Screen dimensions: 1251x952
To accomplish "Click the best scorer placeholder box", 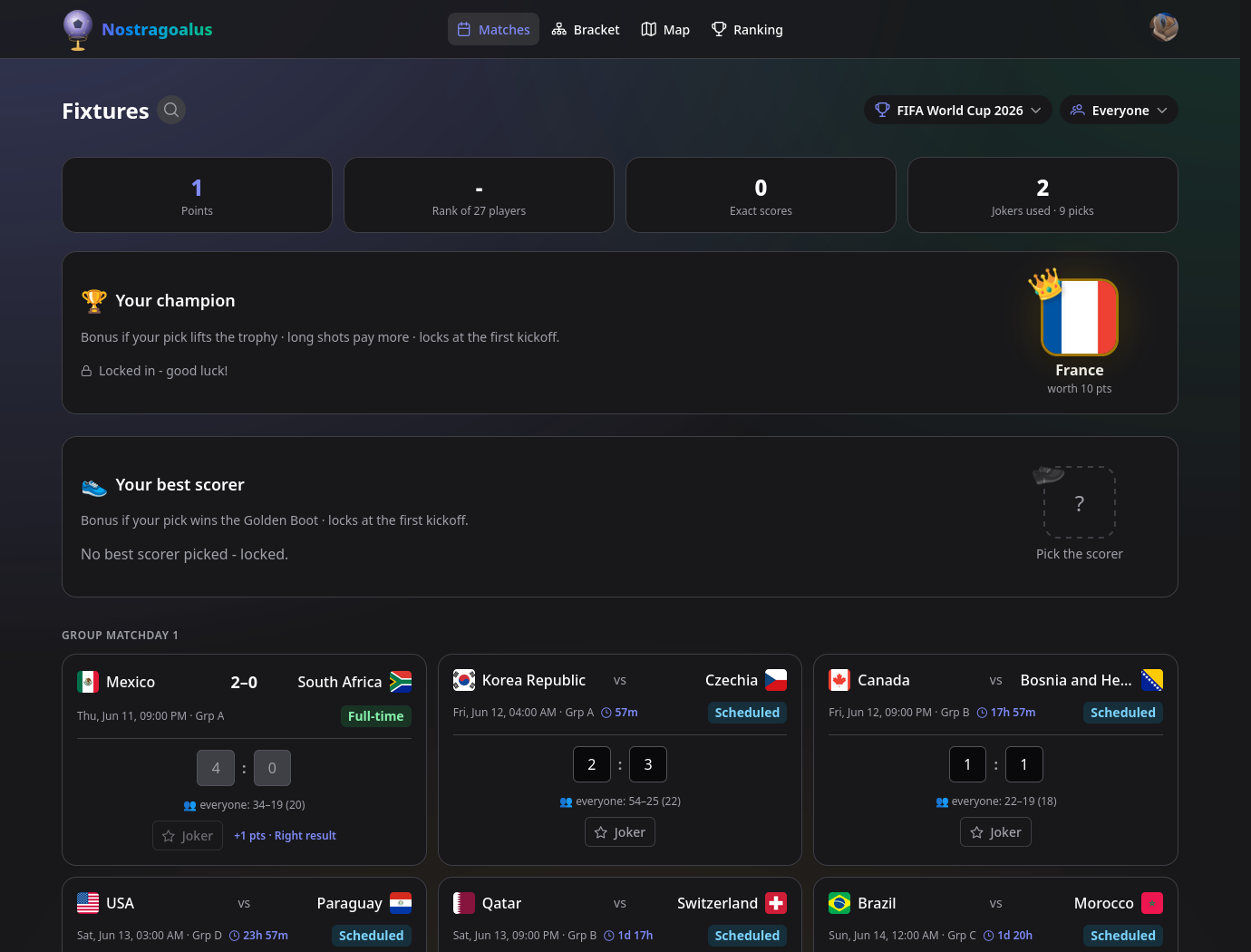I will pos(1079,502).
